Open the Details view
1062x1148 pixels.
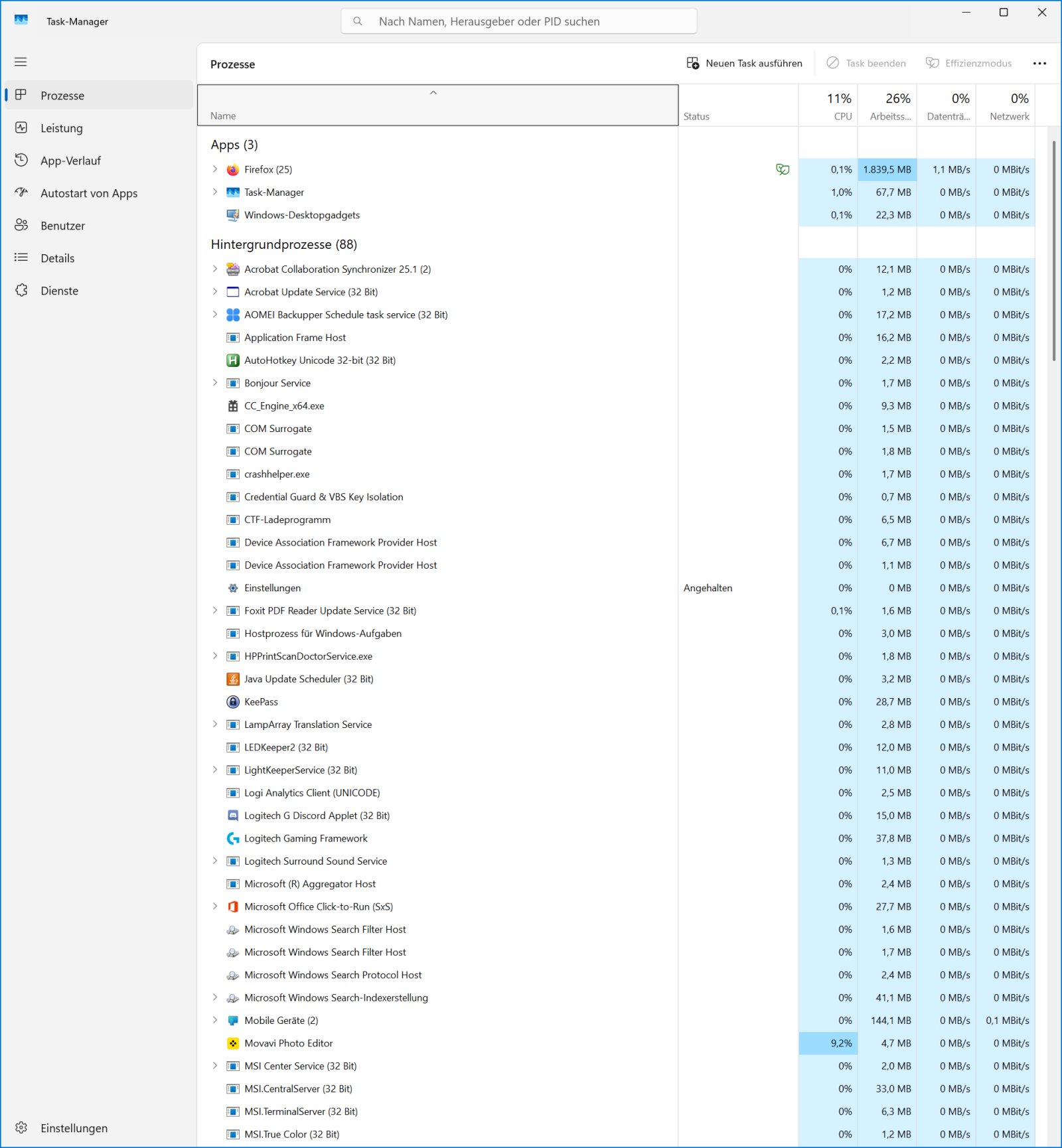pos(57,258)
